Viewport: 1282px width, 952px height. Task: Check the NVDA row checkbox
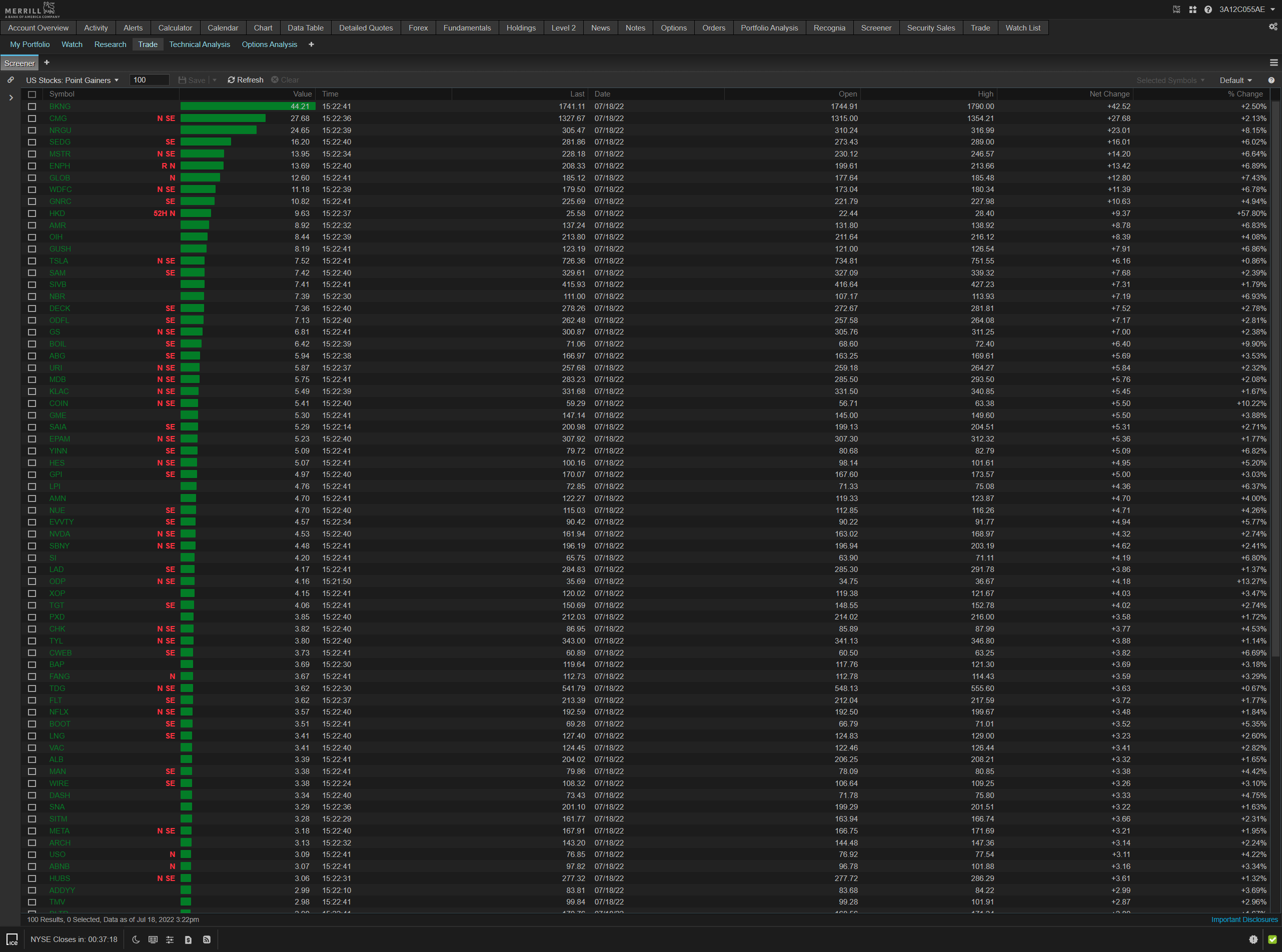pos(33,534)
